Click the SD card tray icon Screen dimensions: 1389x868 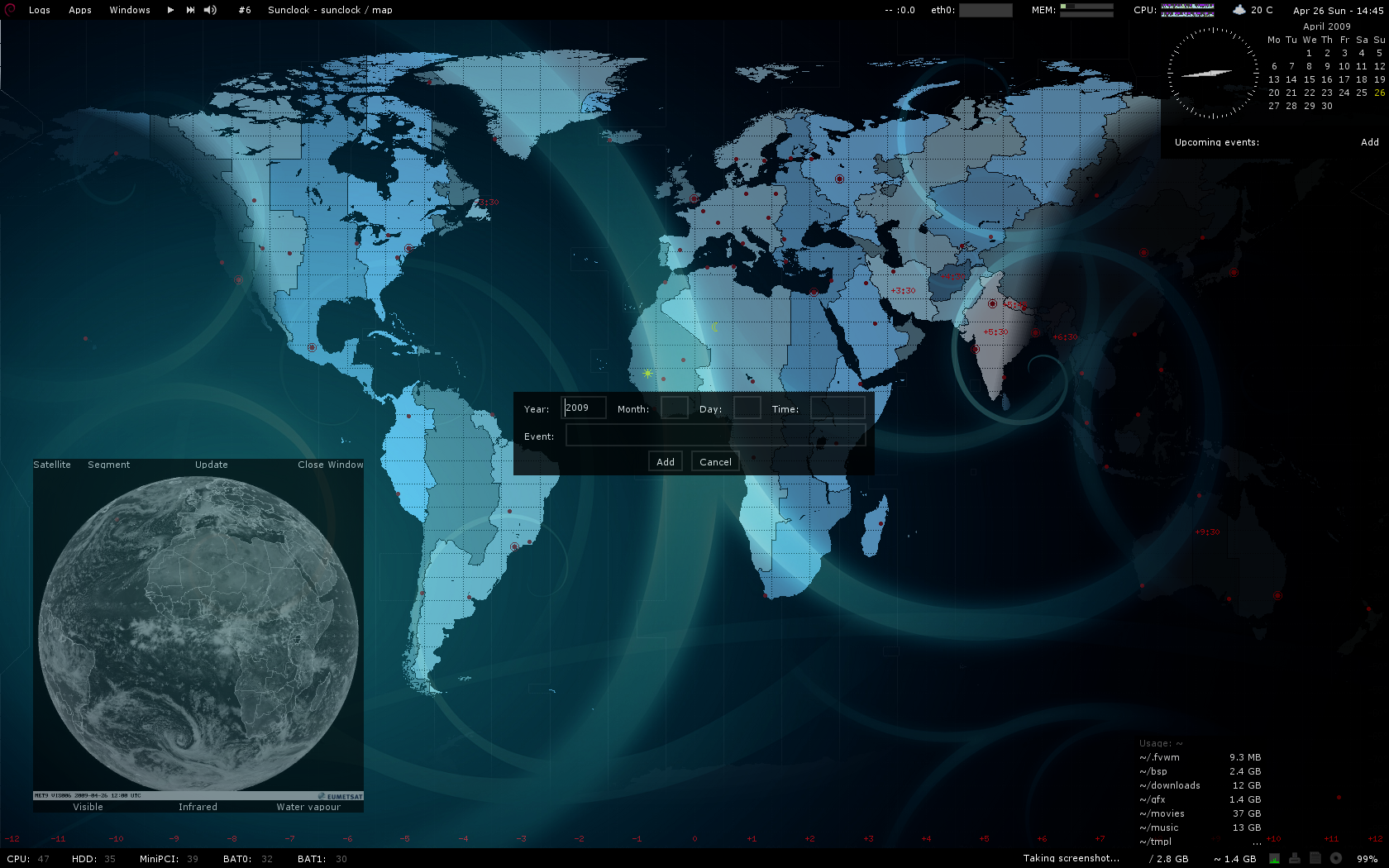point(1315,859)
